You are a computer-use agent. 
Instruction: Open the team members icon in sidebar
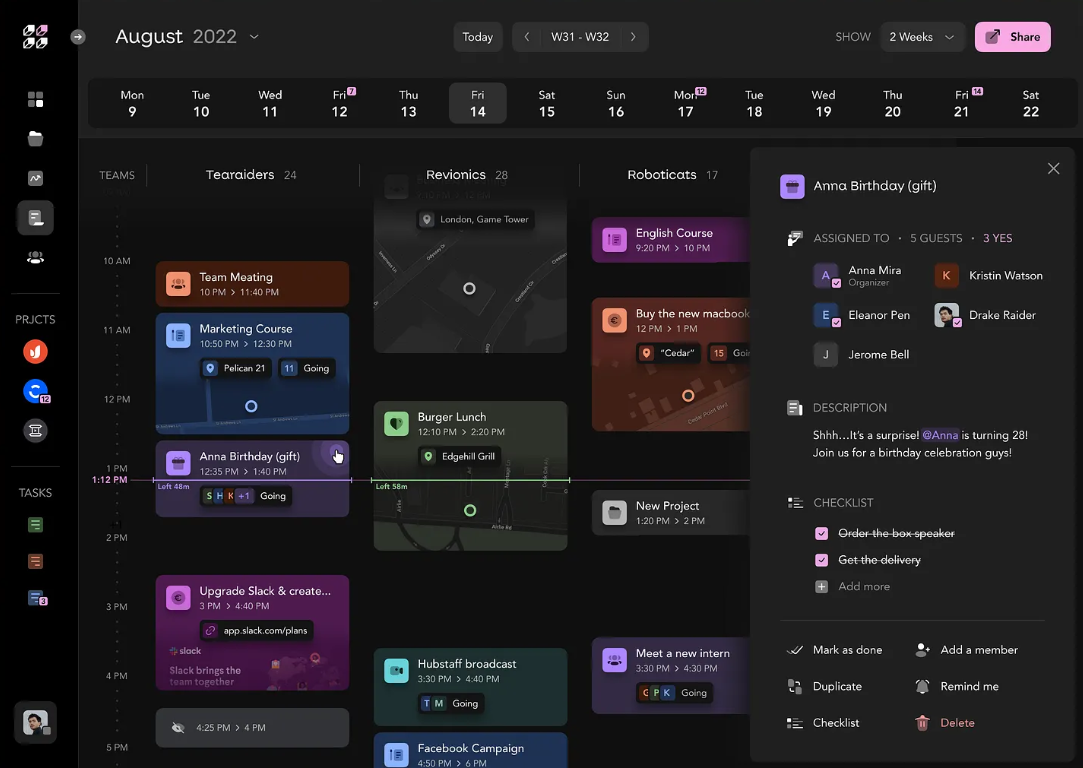35,258
